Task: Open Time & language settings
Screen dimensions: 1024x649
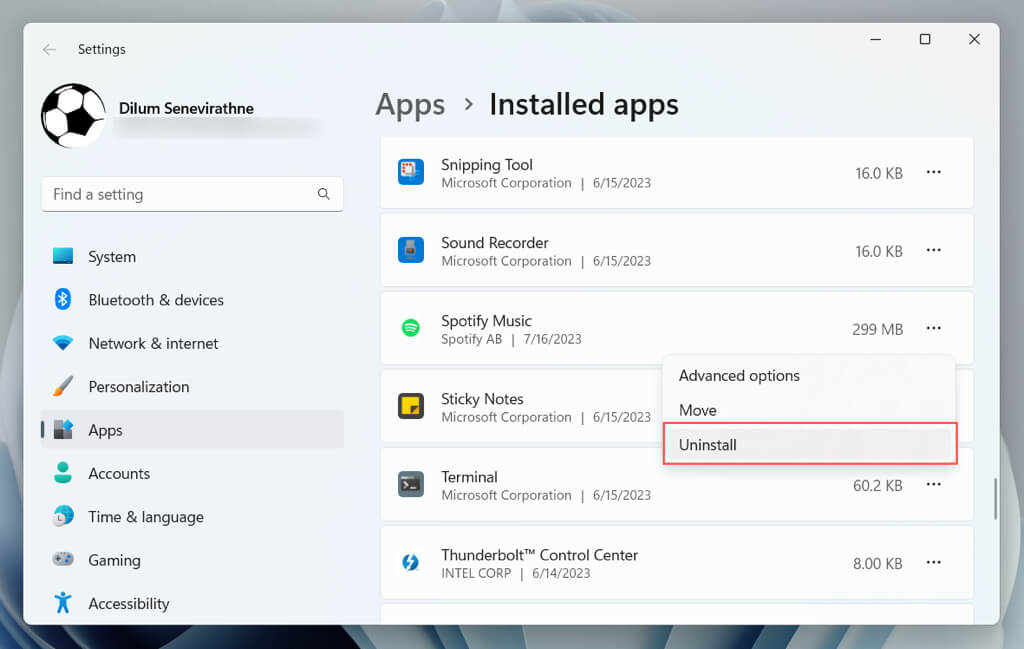Action: tap(145, 517)
